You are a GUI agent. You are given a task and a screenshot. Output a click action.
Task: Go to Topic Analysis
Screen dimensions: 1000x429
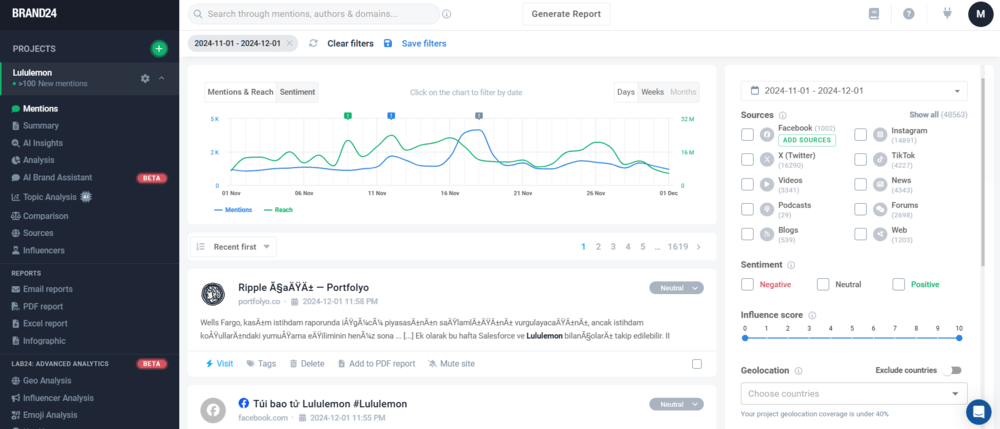click(x=50, y=197)
